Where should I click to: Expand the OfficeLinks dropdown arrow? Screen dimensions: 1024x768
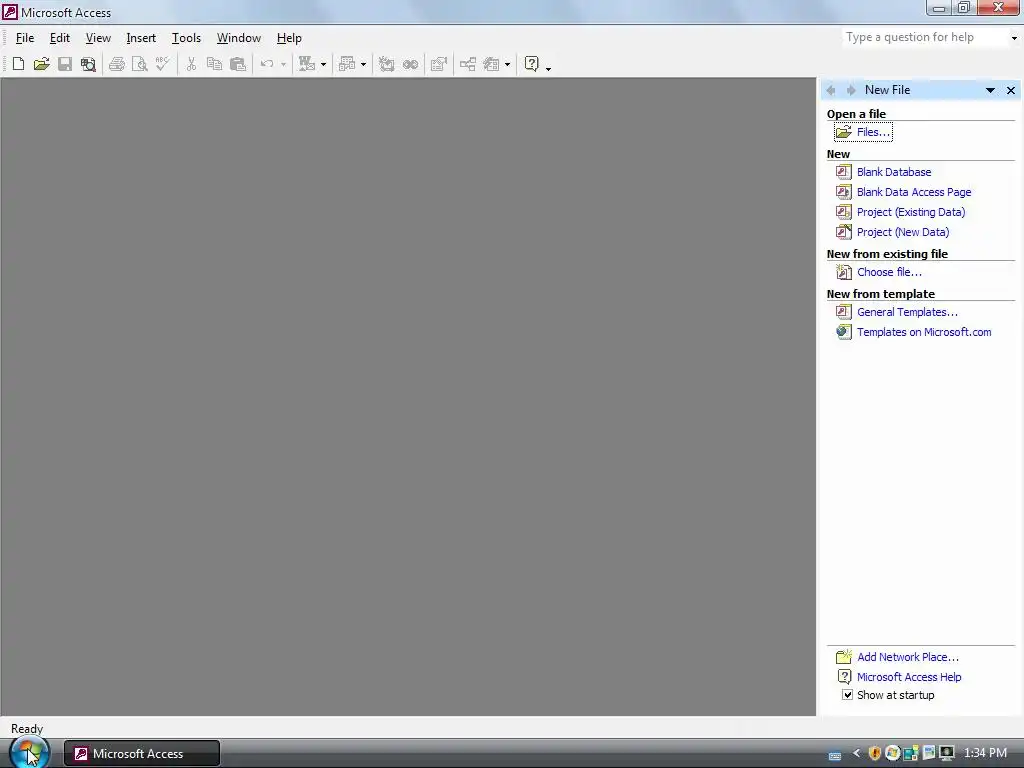pos(323,64)
